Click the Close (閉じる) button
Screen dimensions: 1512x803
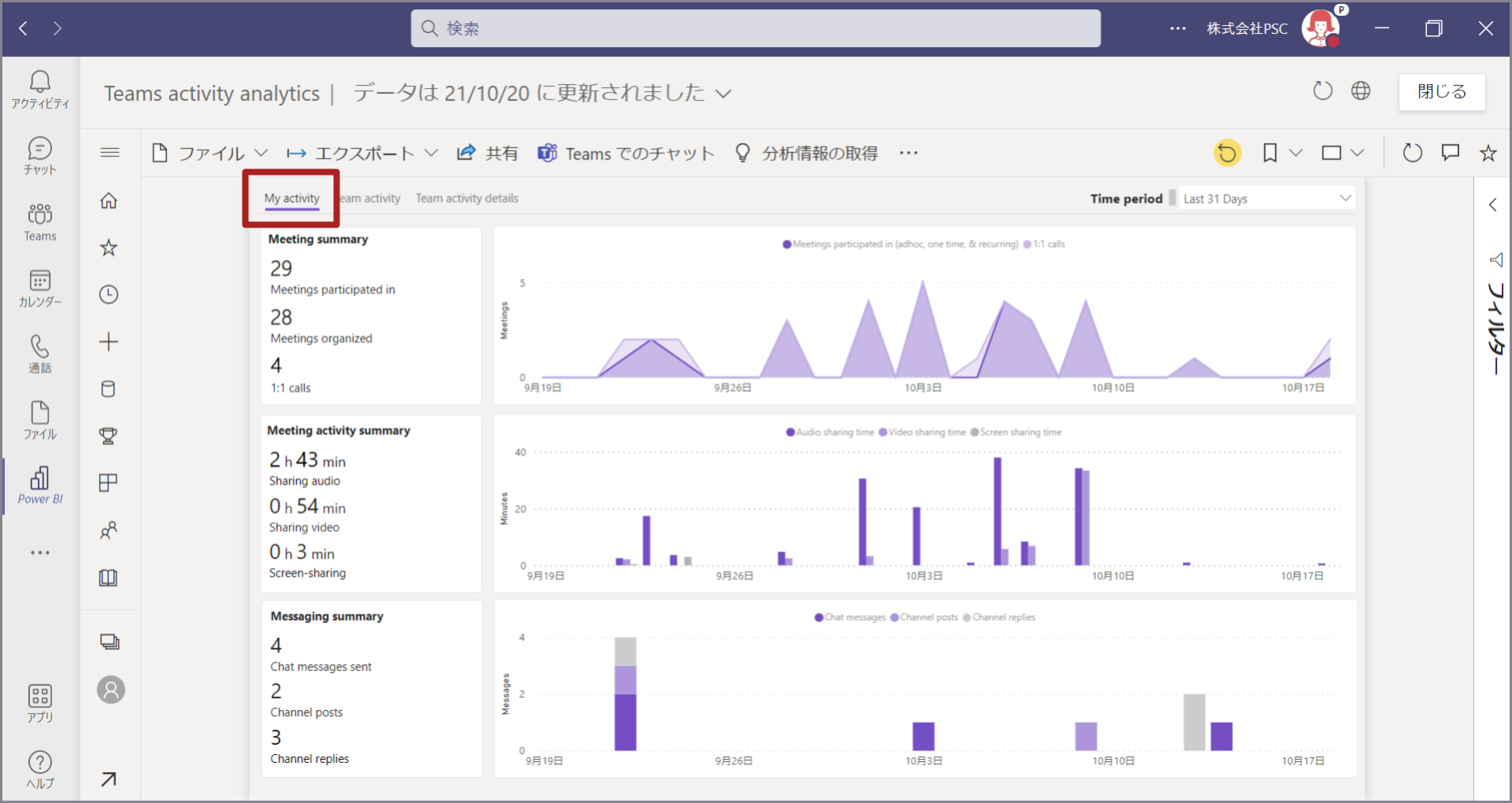coord(1441,92)
